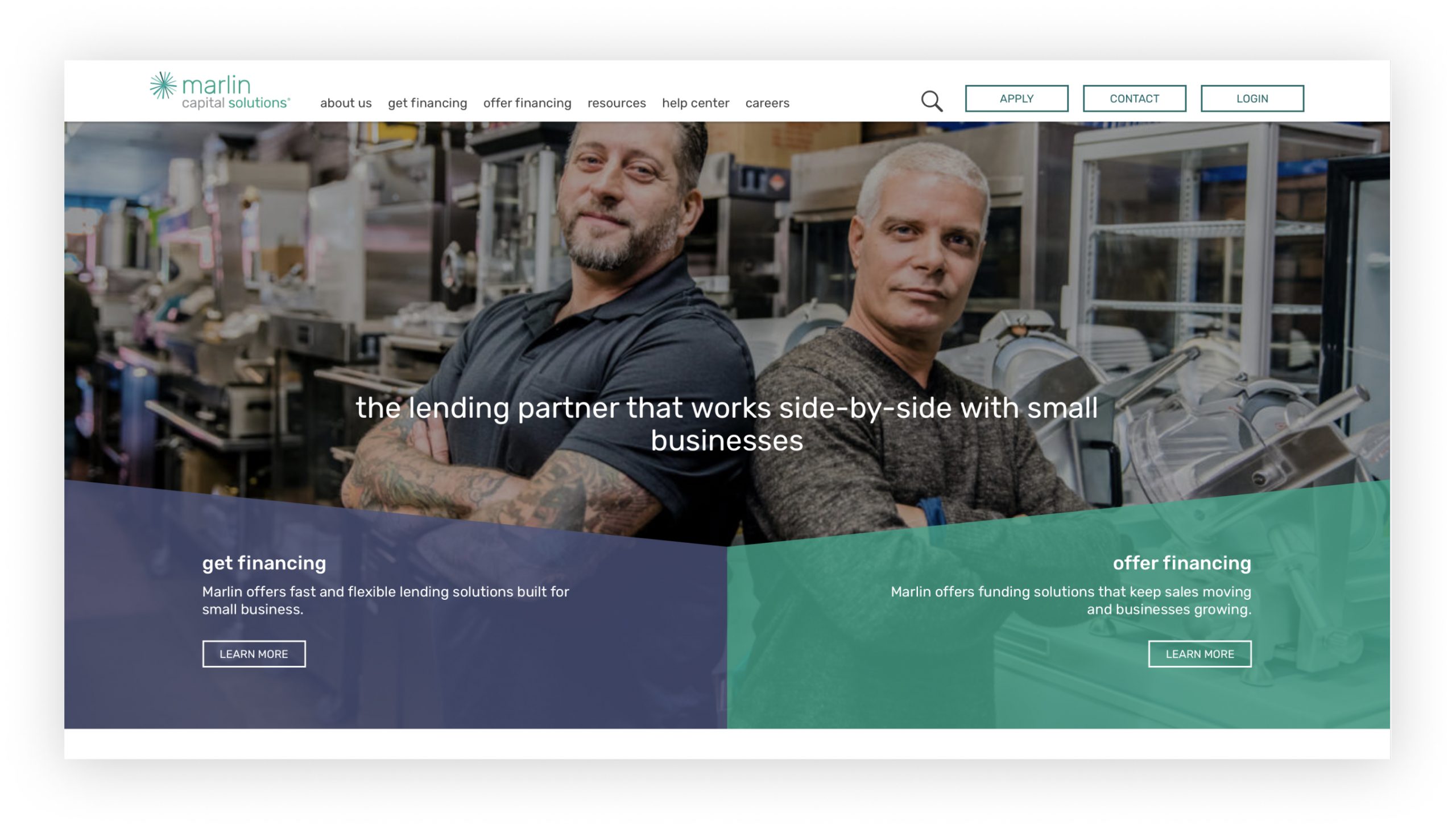
Task: Click the magnifying glass search icon
Action: pyautogui.click(x=932, y=101)
